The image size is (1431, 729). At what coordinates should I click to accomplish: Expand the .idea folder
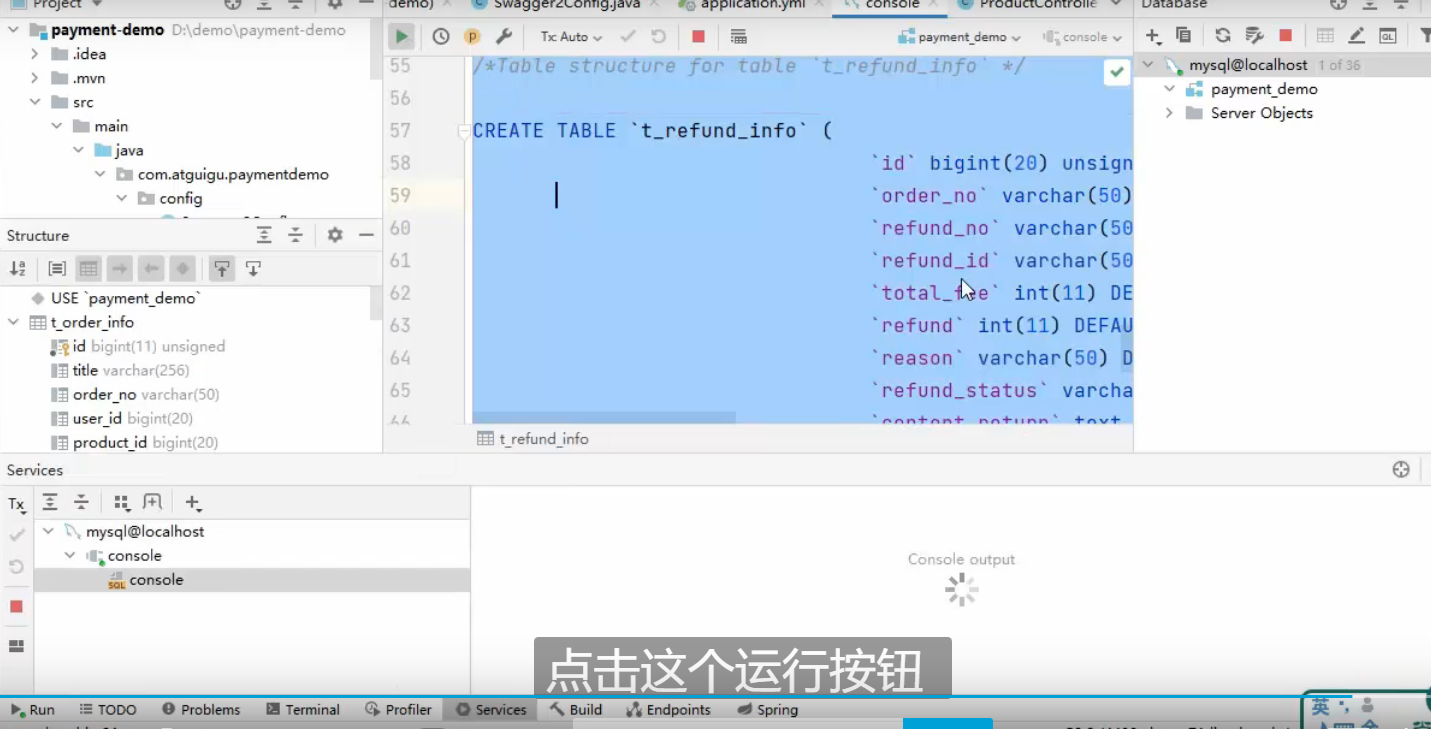click(35, 54)
